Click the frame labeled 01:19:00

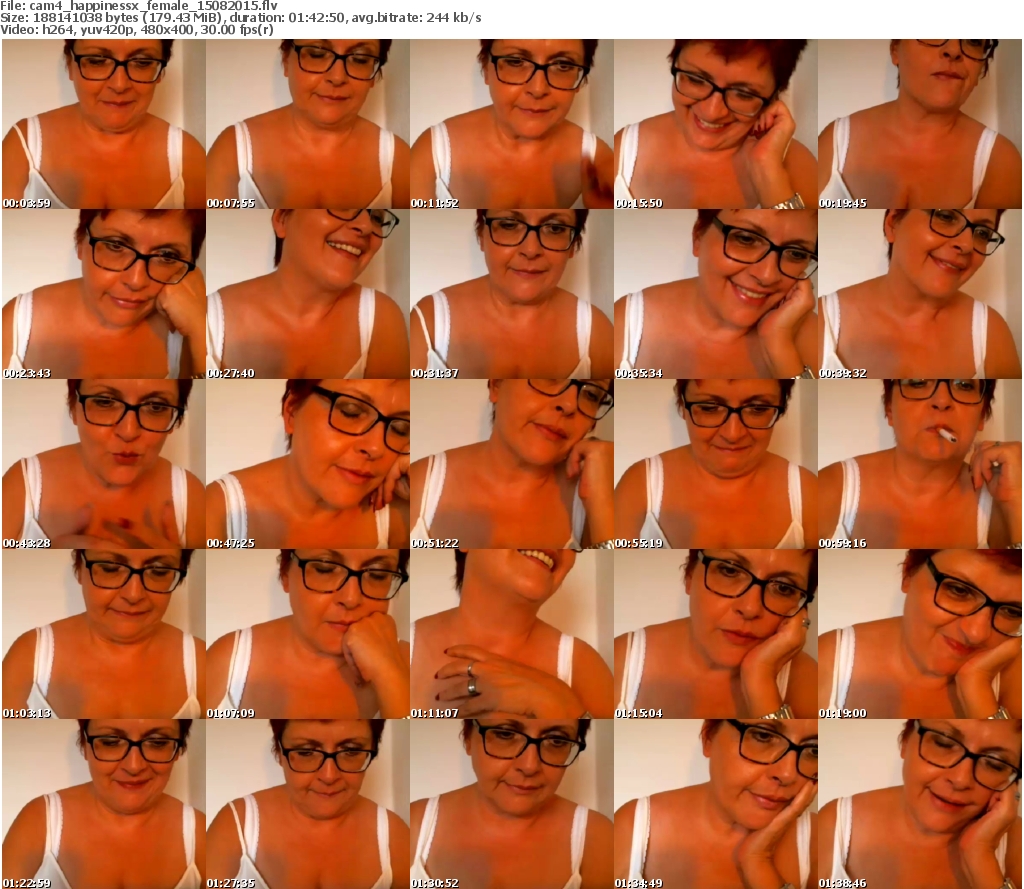pos(920,634)
